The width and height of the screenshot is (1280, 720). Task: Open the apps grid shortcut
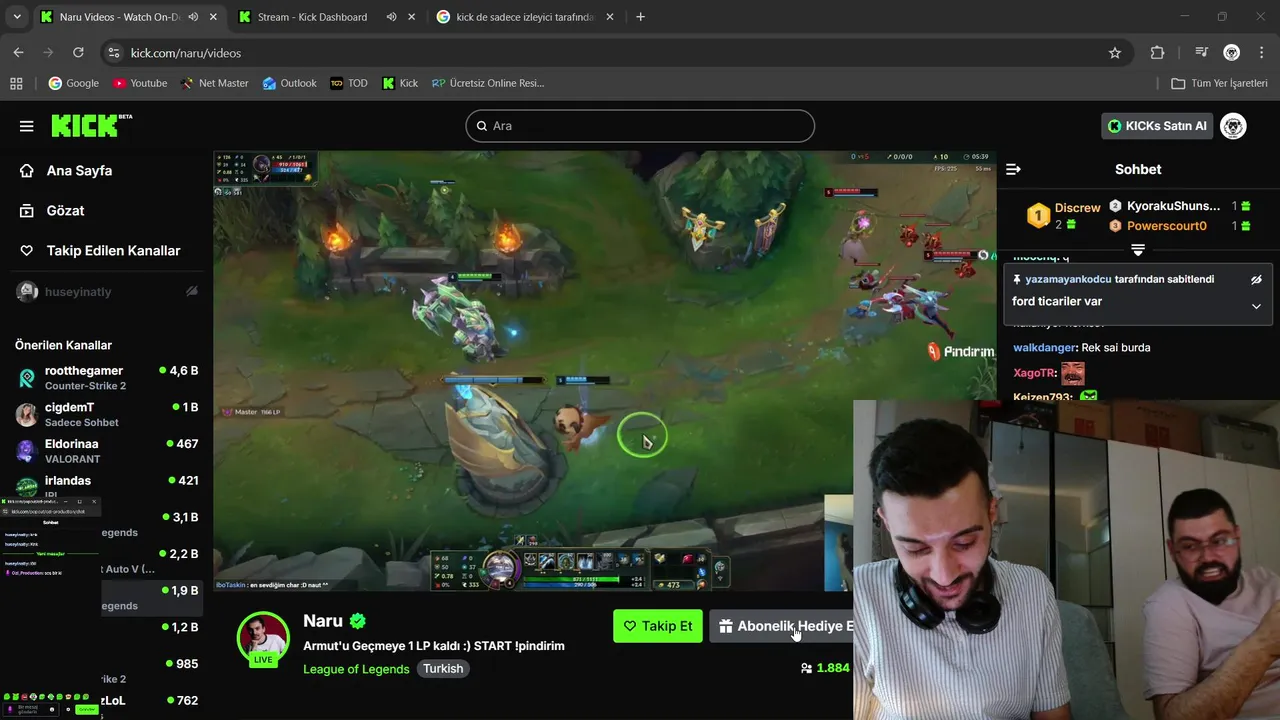point(16,83)
